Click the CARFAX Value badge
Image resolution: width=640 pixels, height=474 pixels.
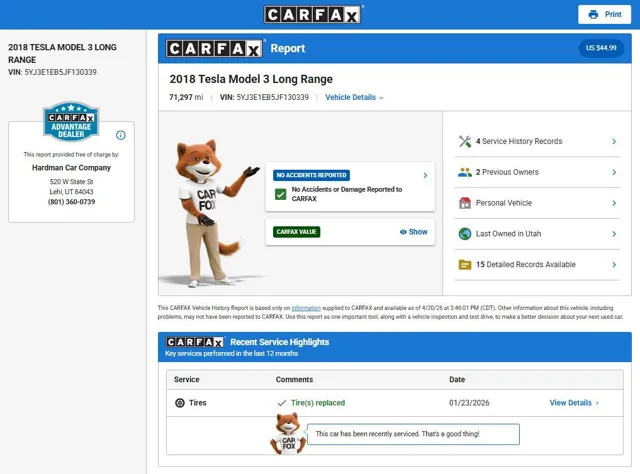(x=296, y=232)
